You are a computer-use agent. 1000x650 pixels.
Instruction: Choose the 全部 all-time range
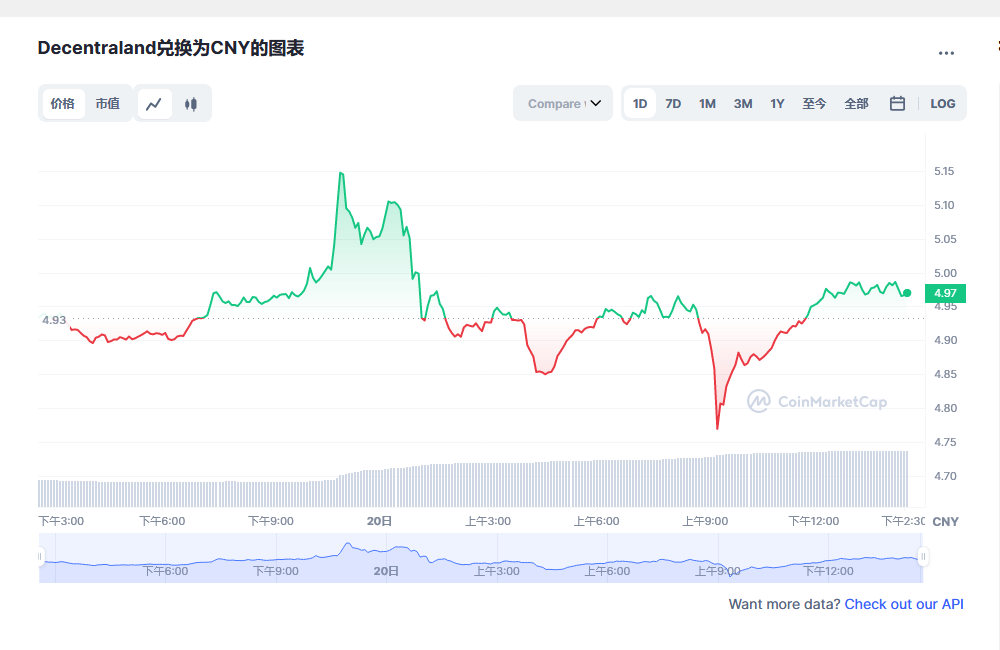857,103
